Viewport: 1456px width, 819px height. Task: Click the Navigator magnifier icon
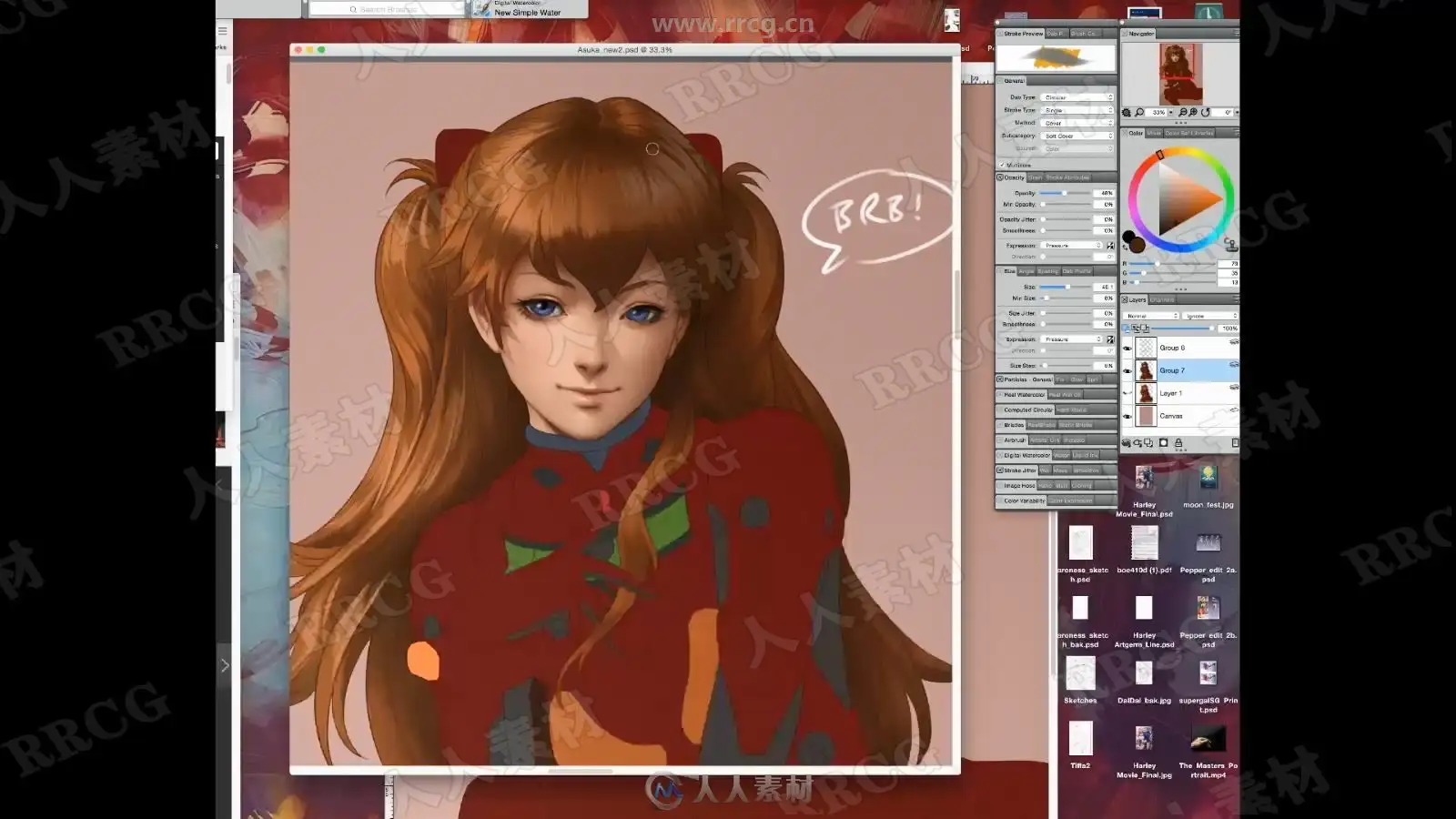[x=1139, y=112]
